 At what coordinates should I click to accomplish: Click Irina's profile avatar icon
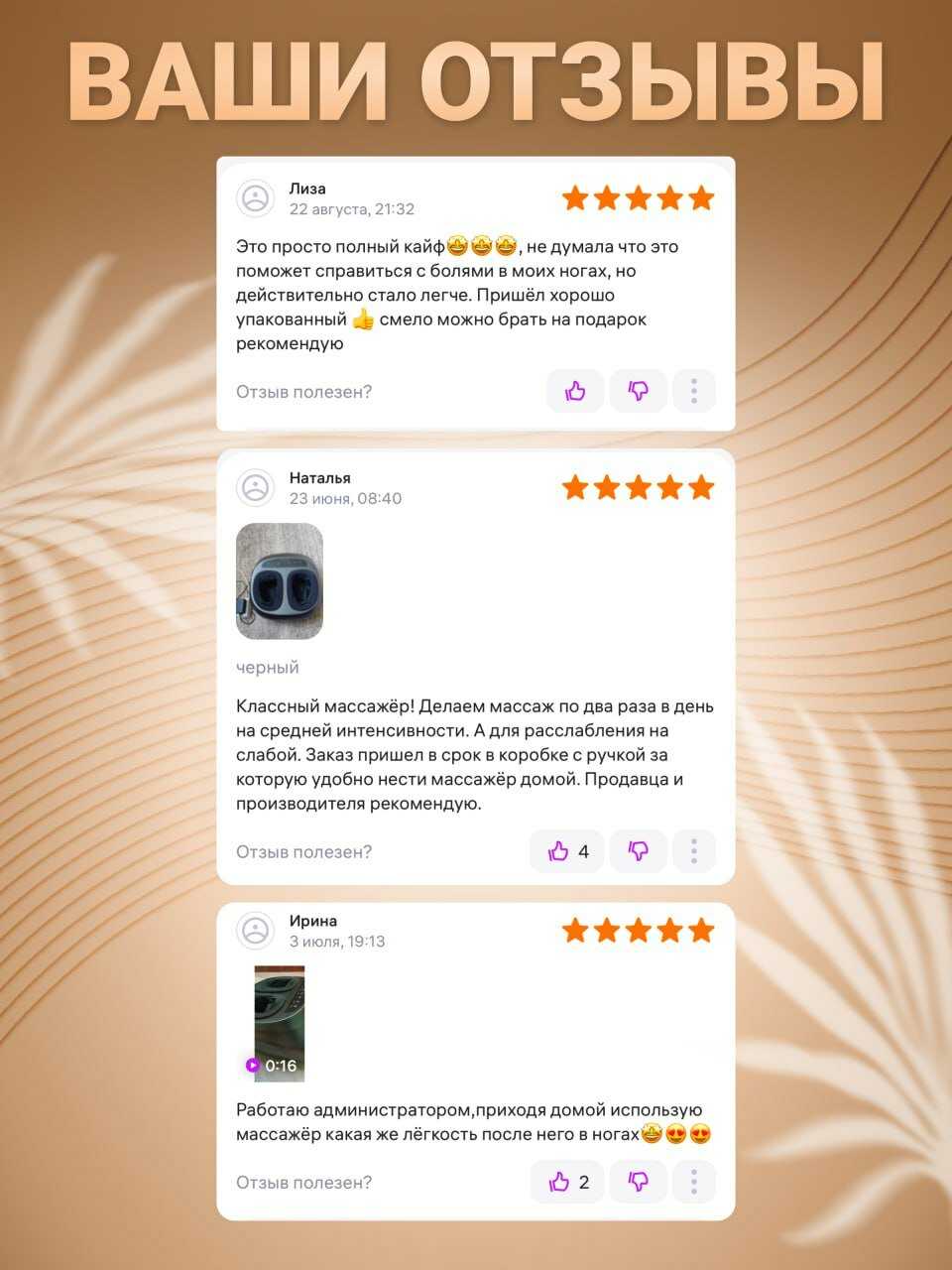tap(256, 931)
